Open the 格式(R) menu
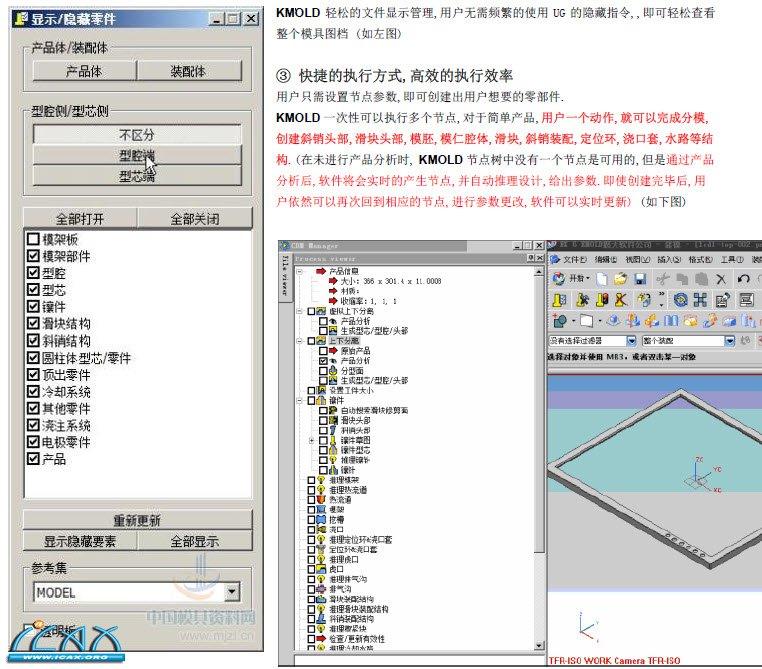 coord(700,259)
